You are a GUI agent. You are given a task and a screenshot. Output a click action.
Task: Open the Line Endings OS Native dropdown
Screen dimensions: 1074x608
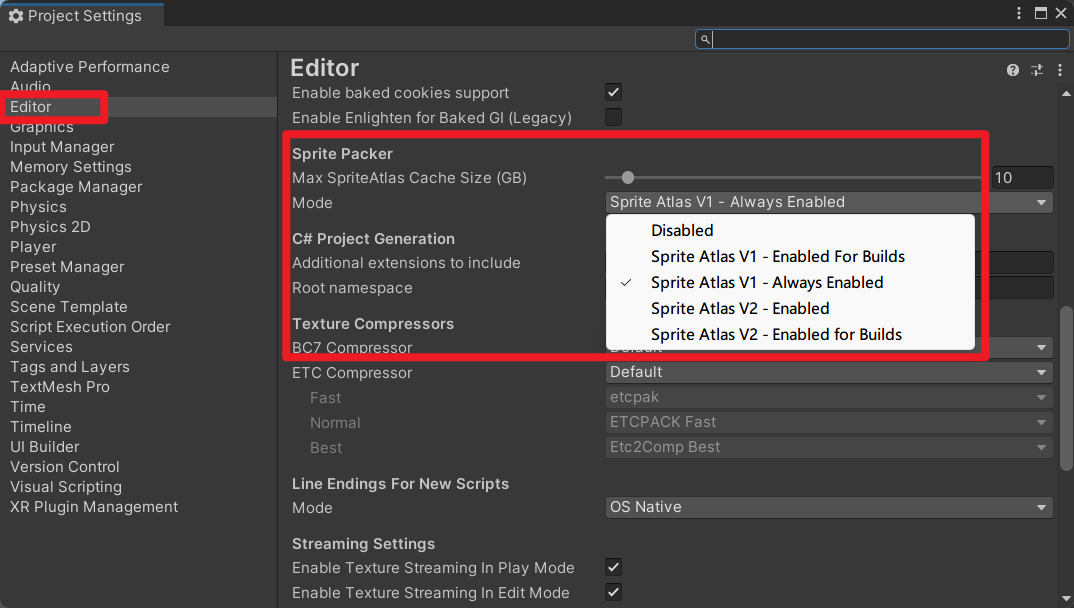click(x=829, y=507)
